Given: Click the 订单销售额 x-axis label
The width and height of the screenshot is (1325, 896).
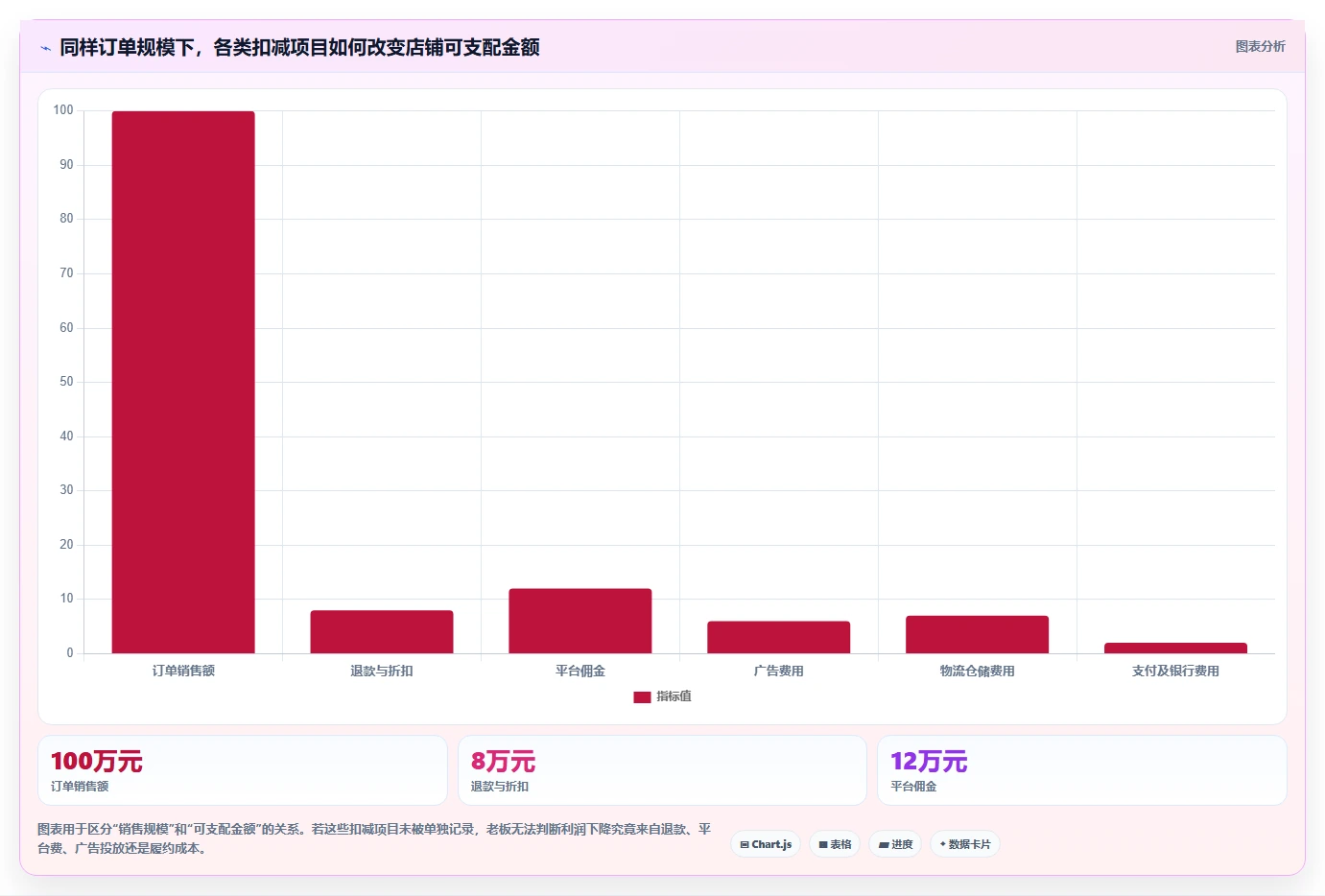Looking at the screenshot, I should pyautogui.click(x=183, y=671).
